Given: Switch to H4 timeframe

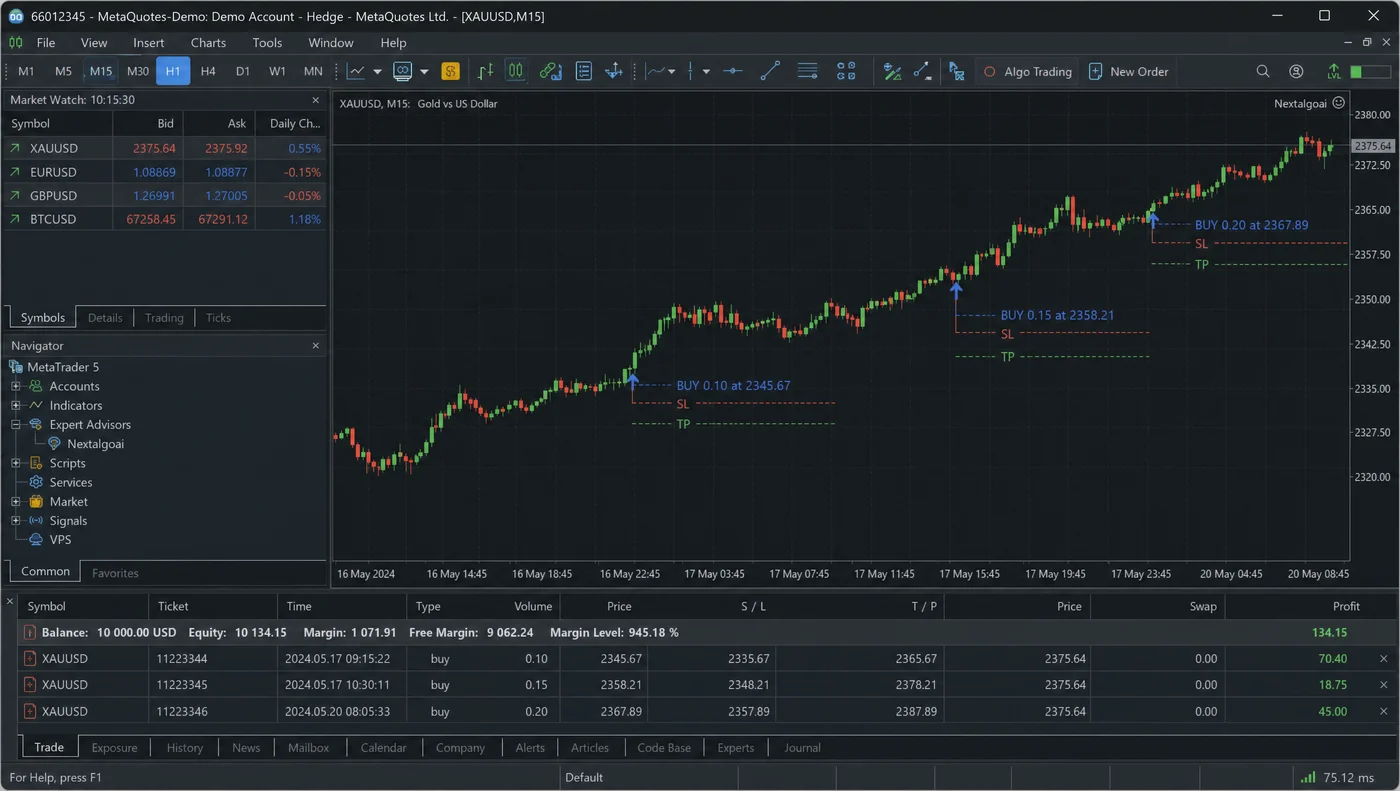Looking at the screenshot, I should click(208, 71).
